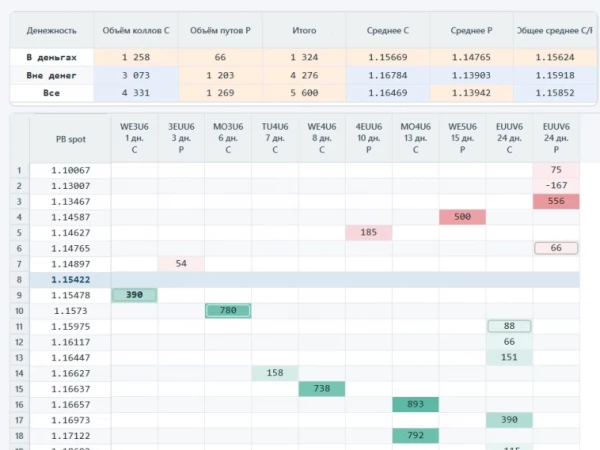
Task: Click average P value 1.13942
Action: 471,93
